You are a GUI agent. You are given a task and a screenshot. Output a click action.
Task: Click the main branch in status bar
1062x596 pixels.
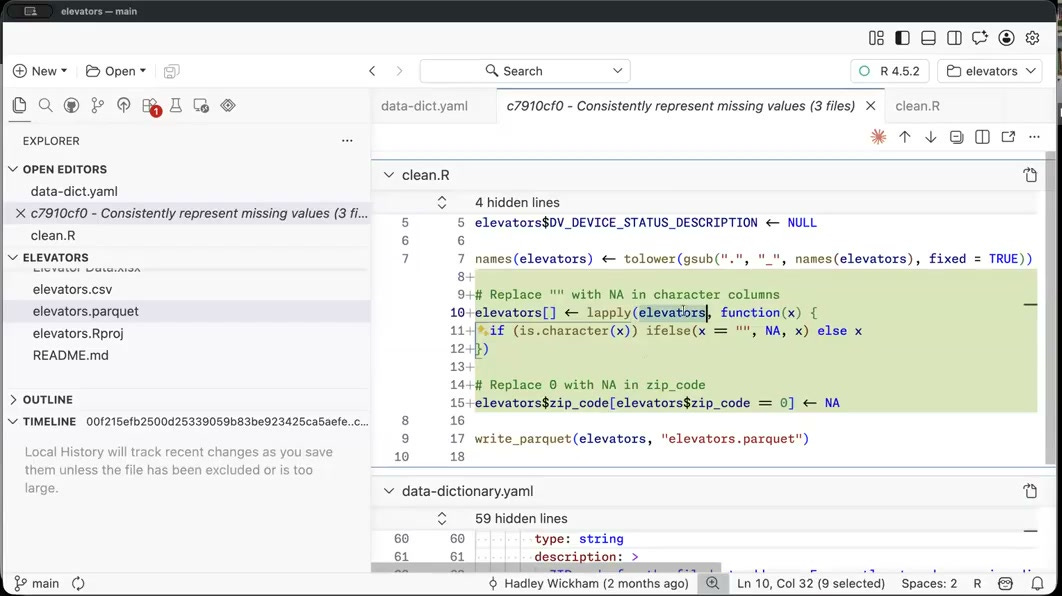[37, 583]
